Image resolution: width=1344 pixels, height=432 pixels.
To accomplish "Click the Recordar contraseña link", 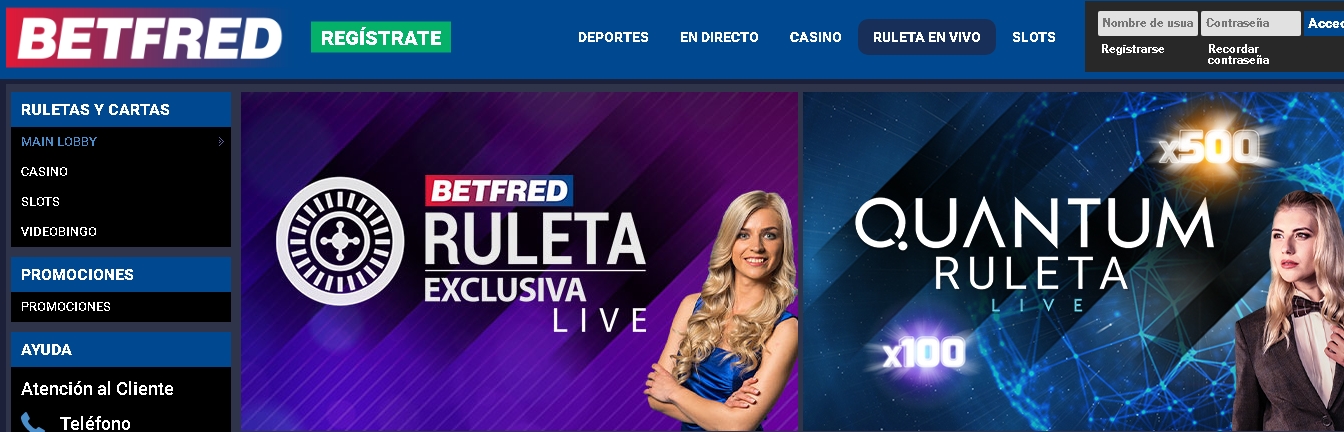I will [1238, 54].
